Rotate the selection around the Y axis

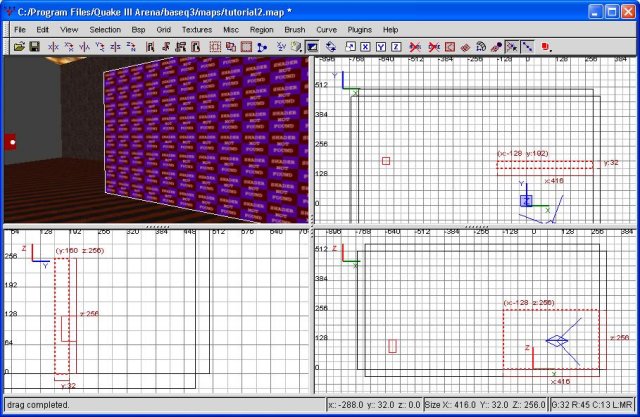(100, 47)
